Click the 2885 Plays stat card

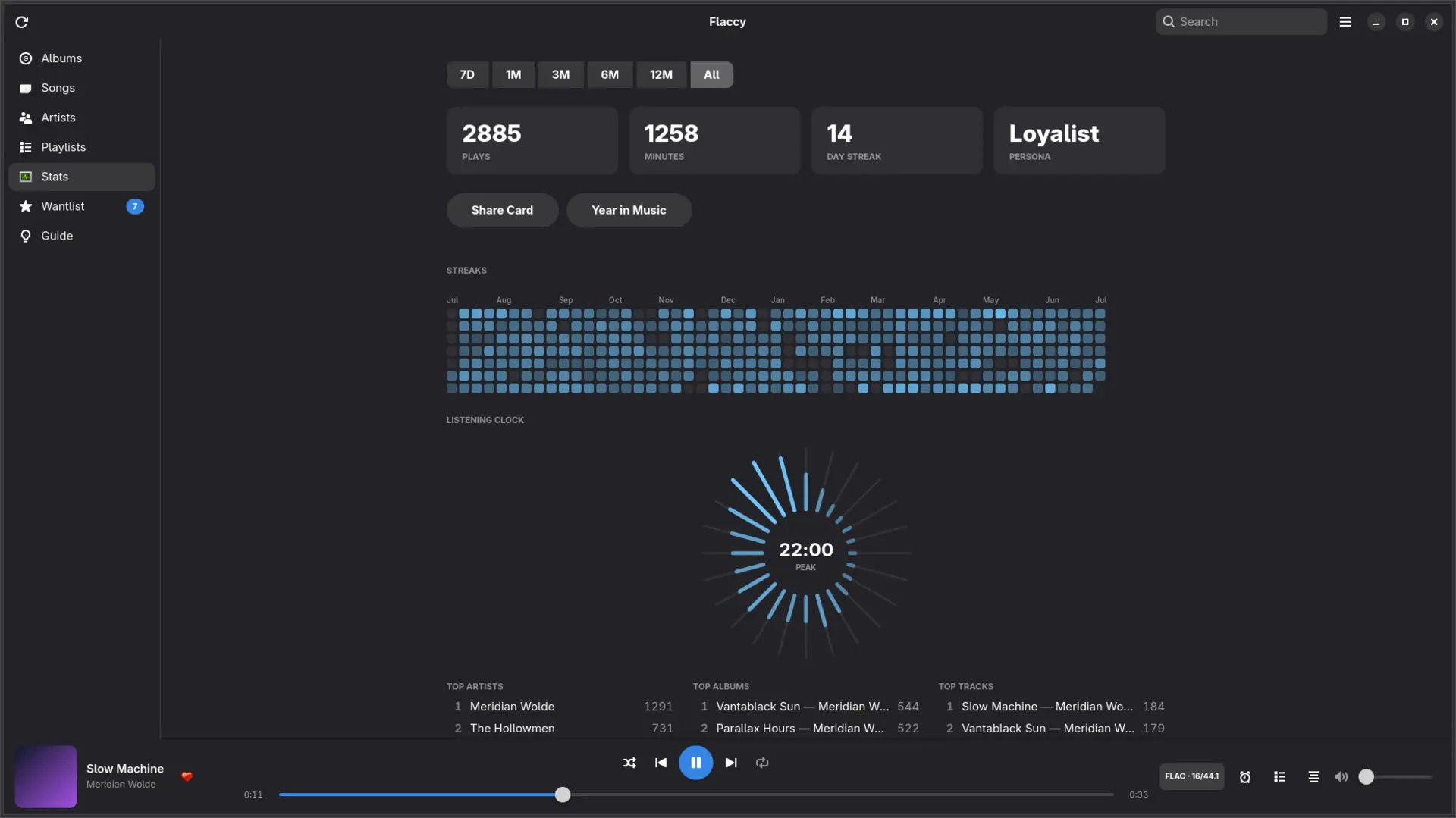tap(532, 140)
